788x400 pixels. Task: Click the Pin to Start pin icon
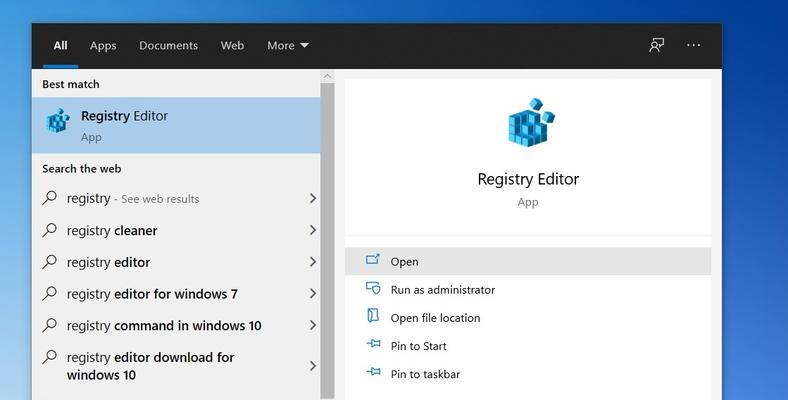[x=373, y=344]
